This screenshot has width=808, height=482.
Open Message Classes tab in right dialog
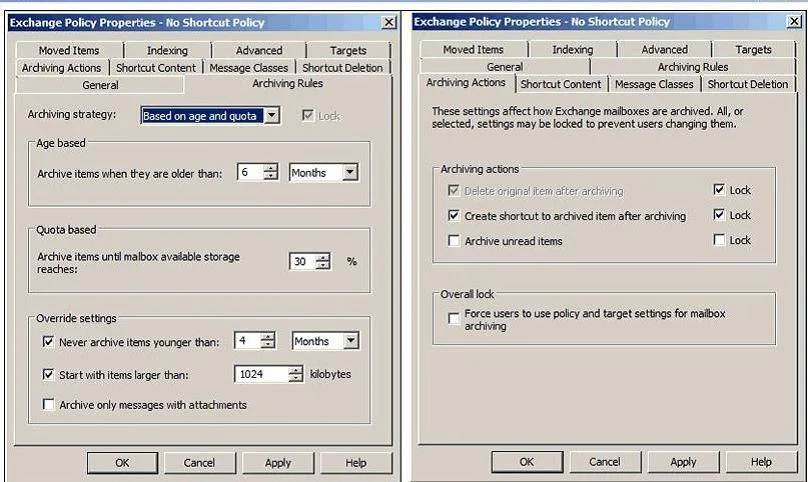click(654, 84)
